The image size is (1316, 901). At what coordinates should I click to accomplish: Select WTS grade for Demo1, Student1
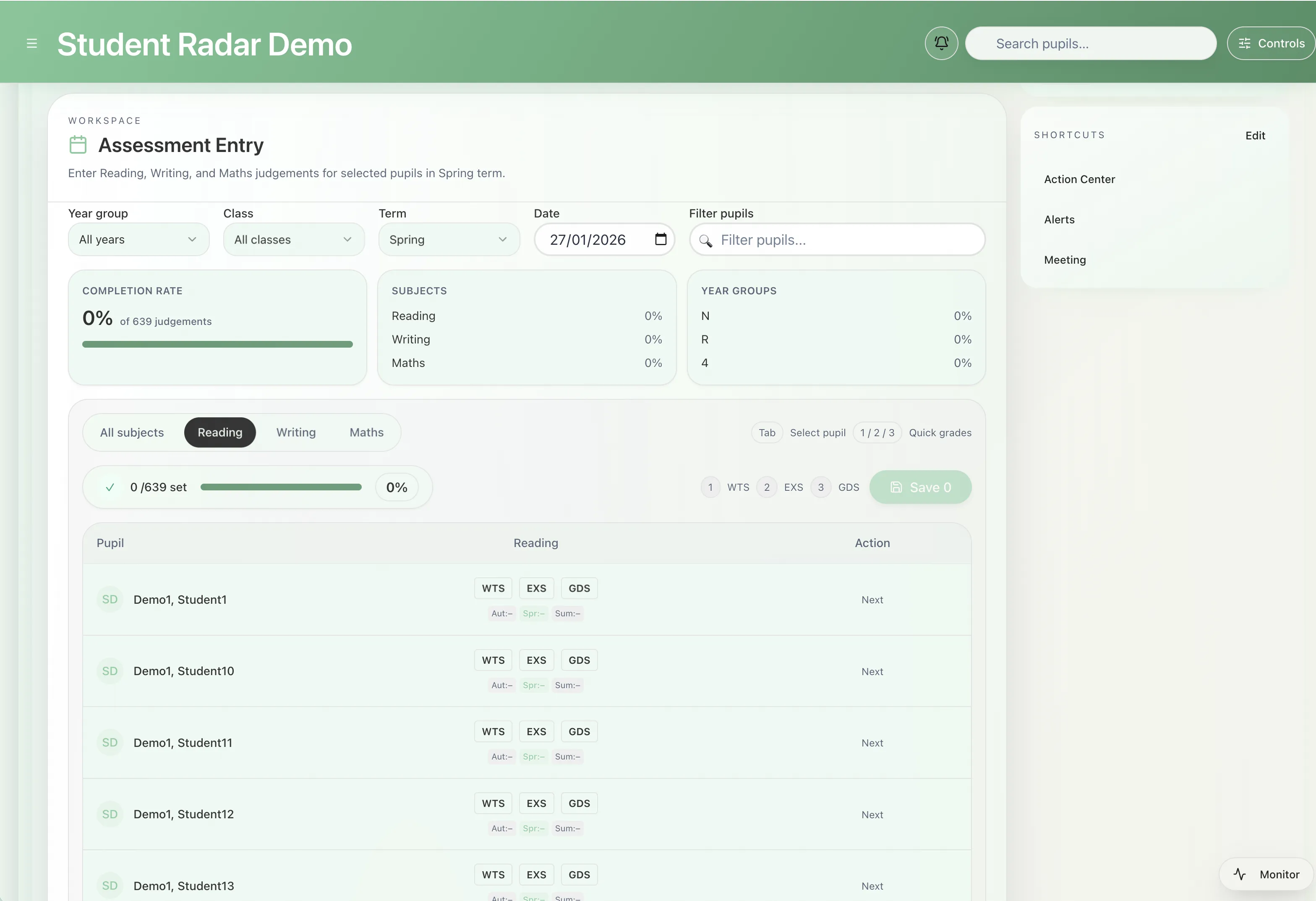coord(493,588)
